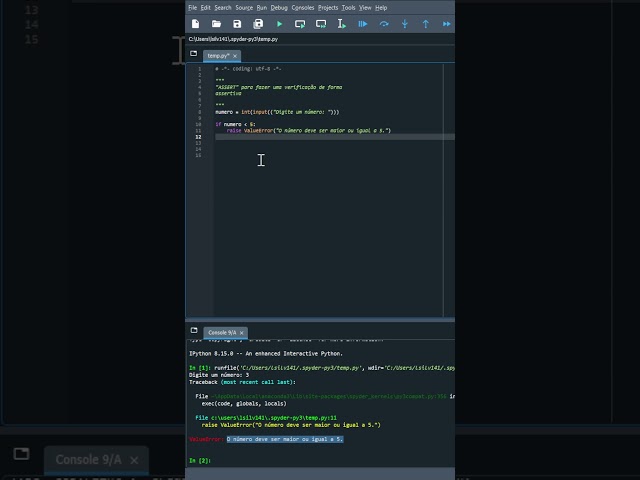Click the coding utf-8 comment line
The height and width of the screenshot is (480, 640).
pos(248,69)
